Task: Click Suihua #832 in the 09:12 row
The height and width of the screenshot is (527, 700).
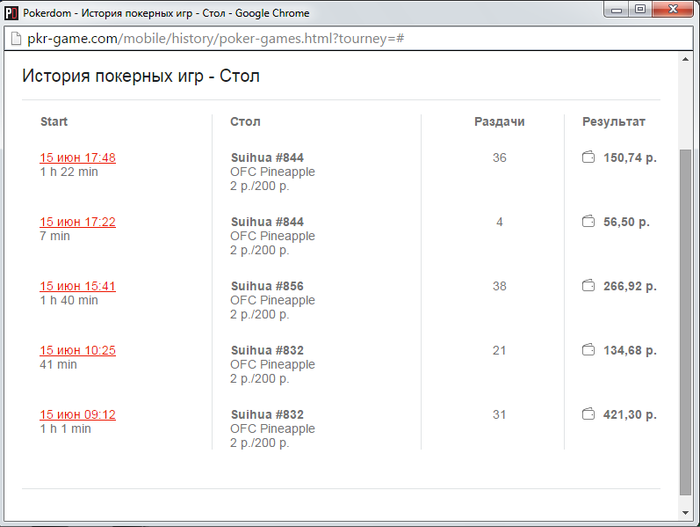Action: 267,415
